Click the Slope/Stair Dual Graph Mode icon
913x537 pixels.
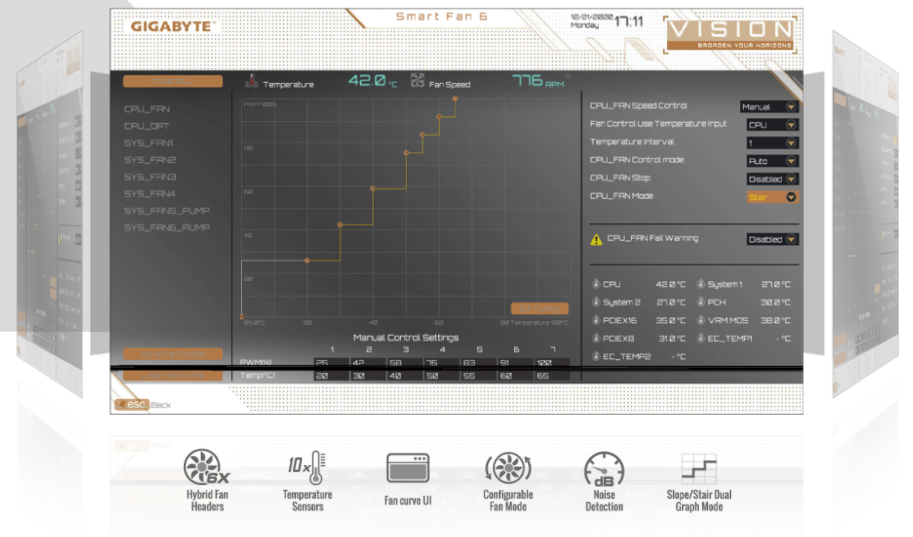[699, 469]
